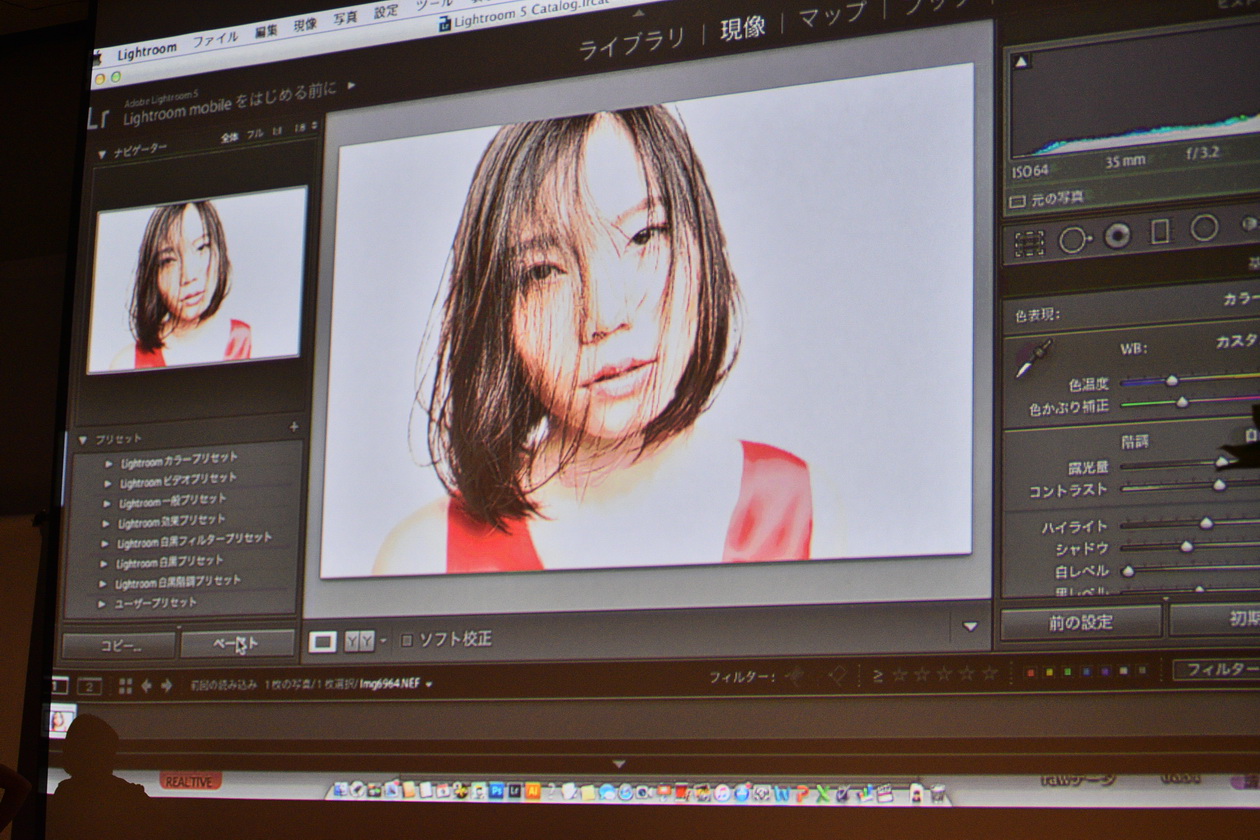Add a preset with the plus icon

pyautogui.click(x=293, y=426)
